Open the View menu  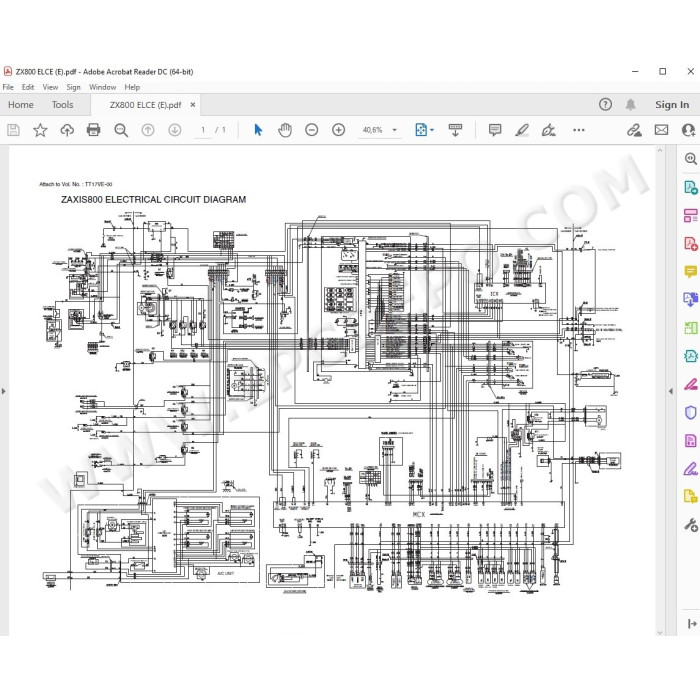tap(50, 87)
